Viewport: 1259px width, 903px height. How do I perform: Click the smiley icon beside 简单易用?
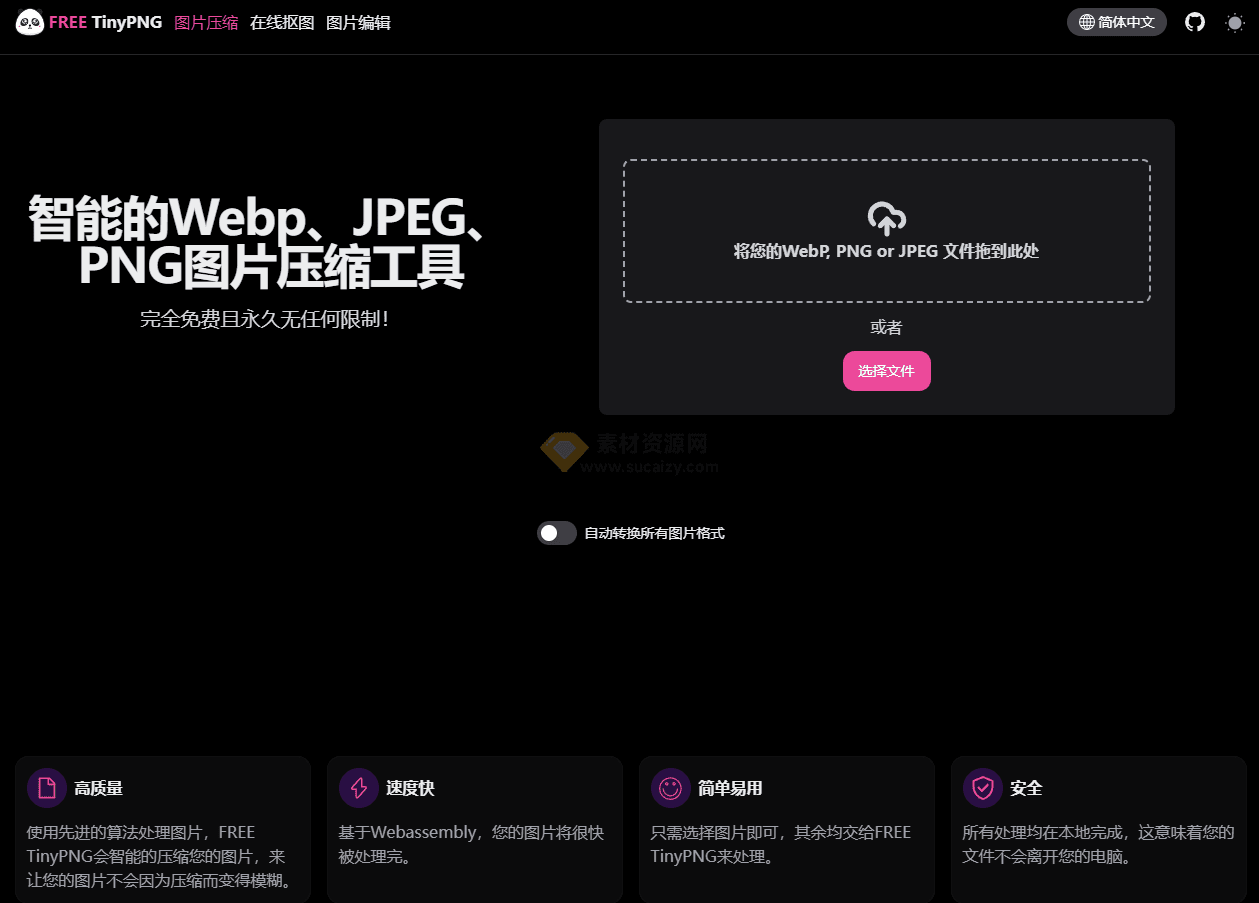tap(670, 788)
